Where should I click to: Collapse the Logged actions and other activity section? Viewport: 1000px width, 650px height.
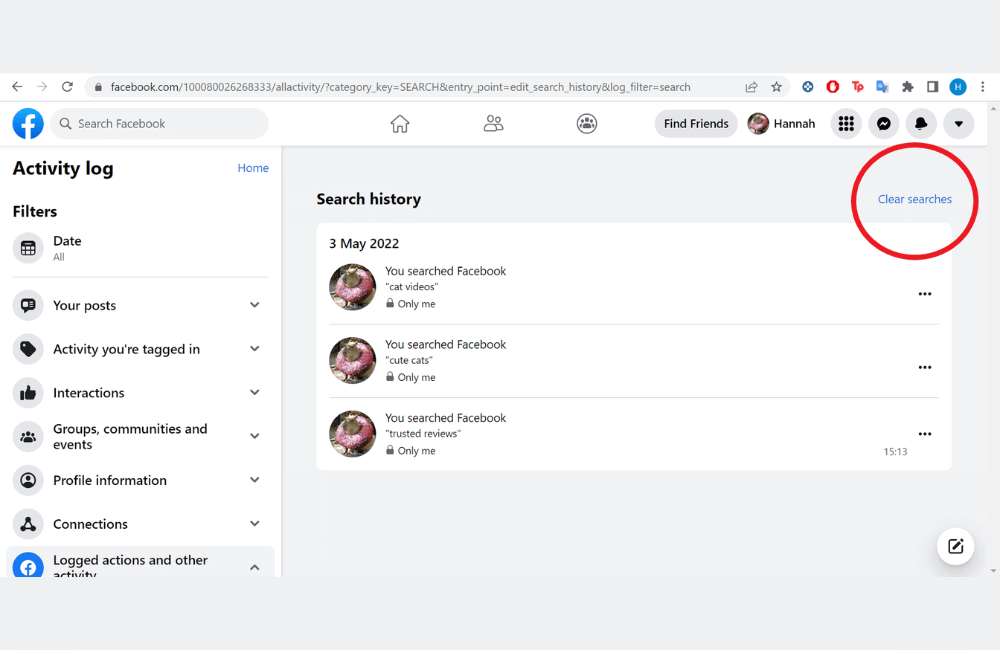tap(254, 565)
